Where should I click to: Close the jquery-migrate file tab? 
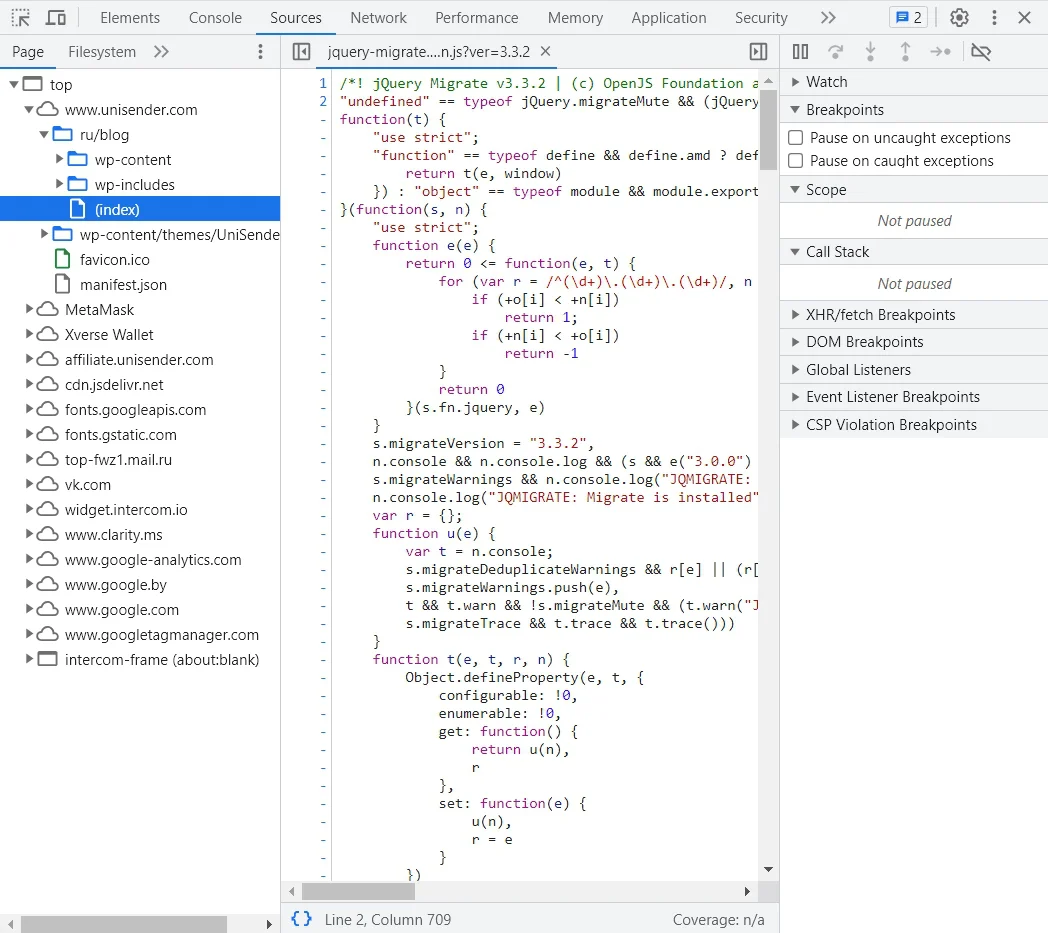(x=546, y=52)
